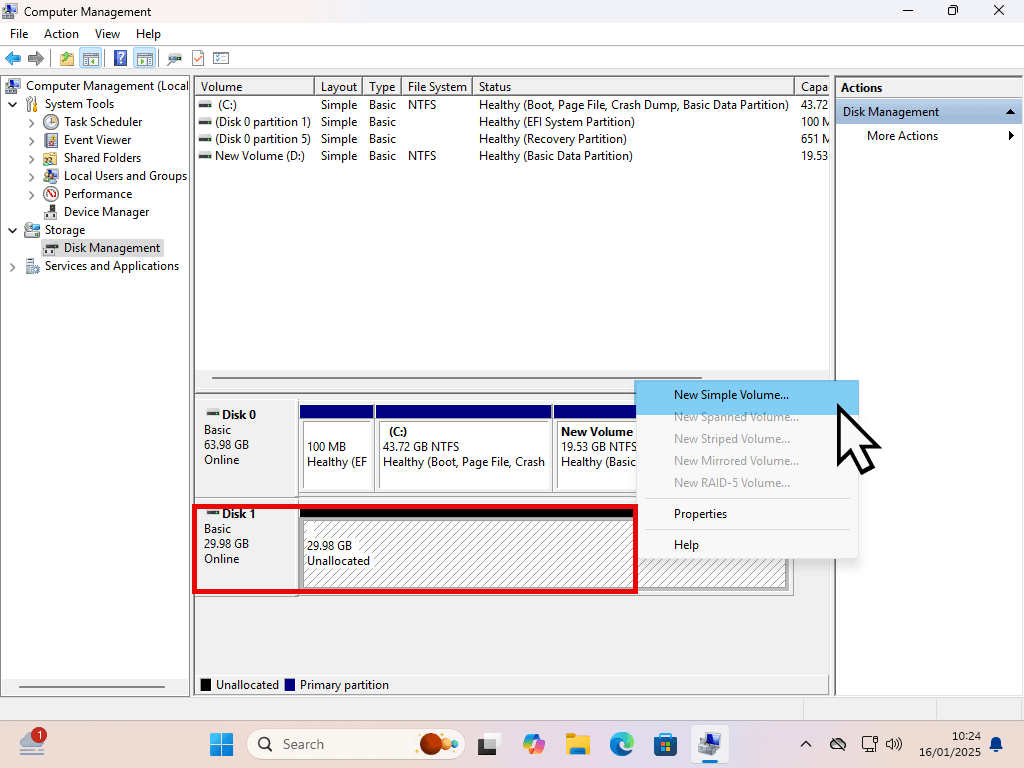
Task: Expand Services and Applications node
Action: 13,267
